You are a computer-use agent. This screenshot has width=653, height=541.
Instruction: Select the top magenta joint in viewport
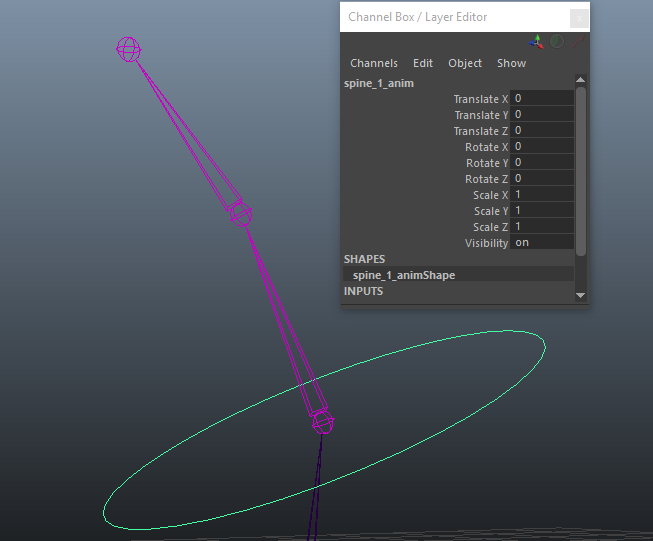click(x=128, y=49)
